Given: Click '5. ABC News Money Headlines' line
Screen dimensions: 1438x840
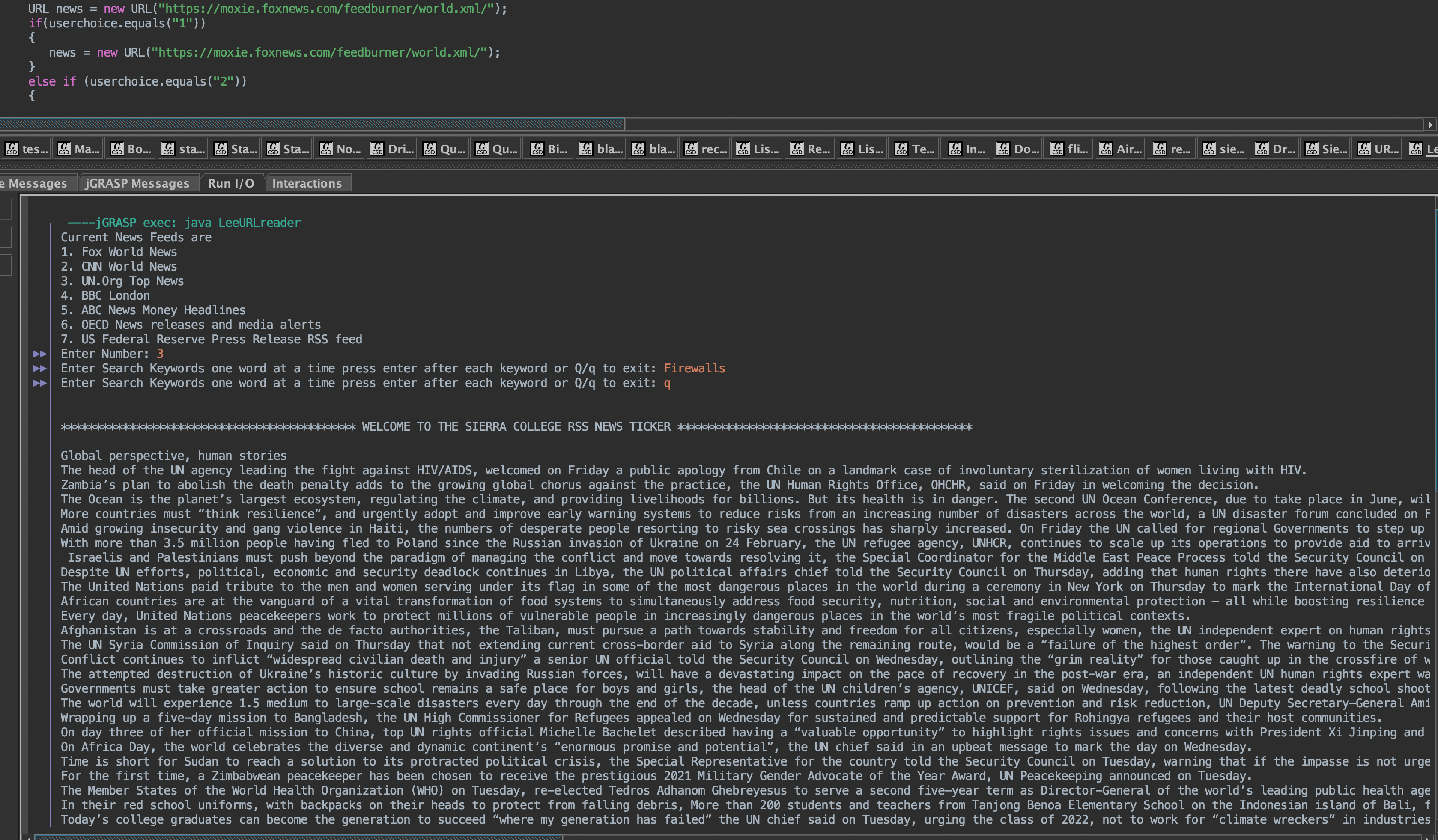Looking at the screenshot, I should click(x=153, y=310).
